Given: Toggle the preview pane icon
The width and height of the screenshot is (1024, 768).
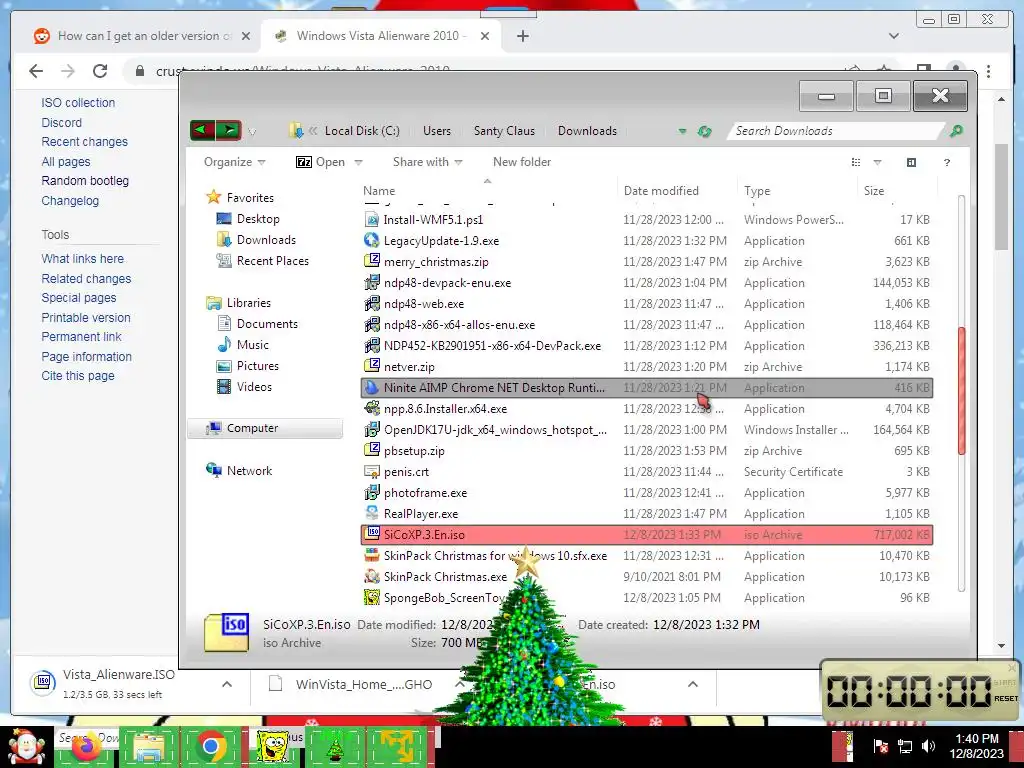Looking at the screenshot, I should click(x=911, y=163).
